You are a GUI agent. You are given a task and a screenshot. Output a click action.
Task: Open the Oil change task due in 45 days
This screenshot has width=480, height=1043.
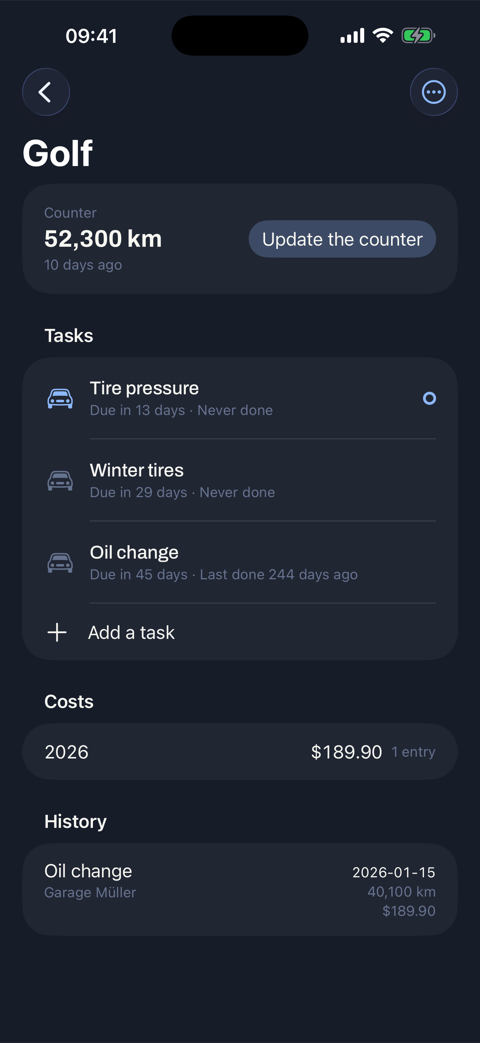[x=240, y=563]
